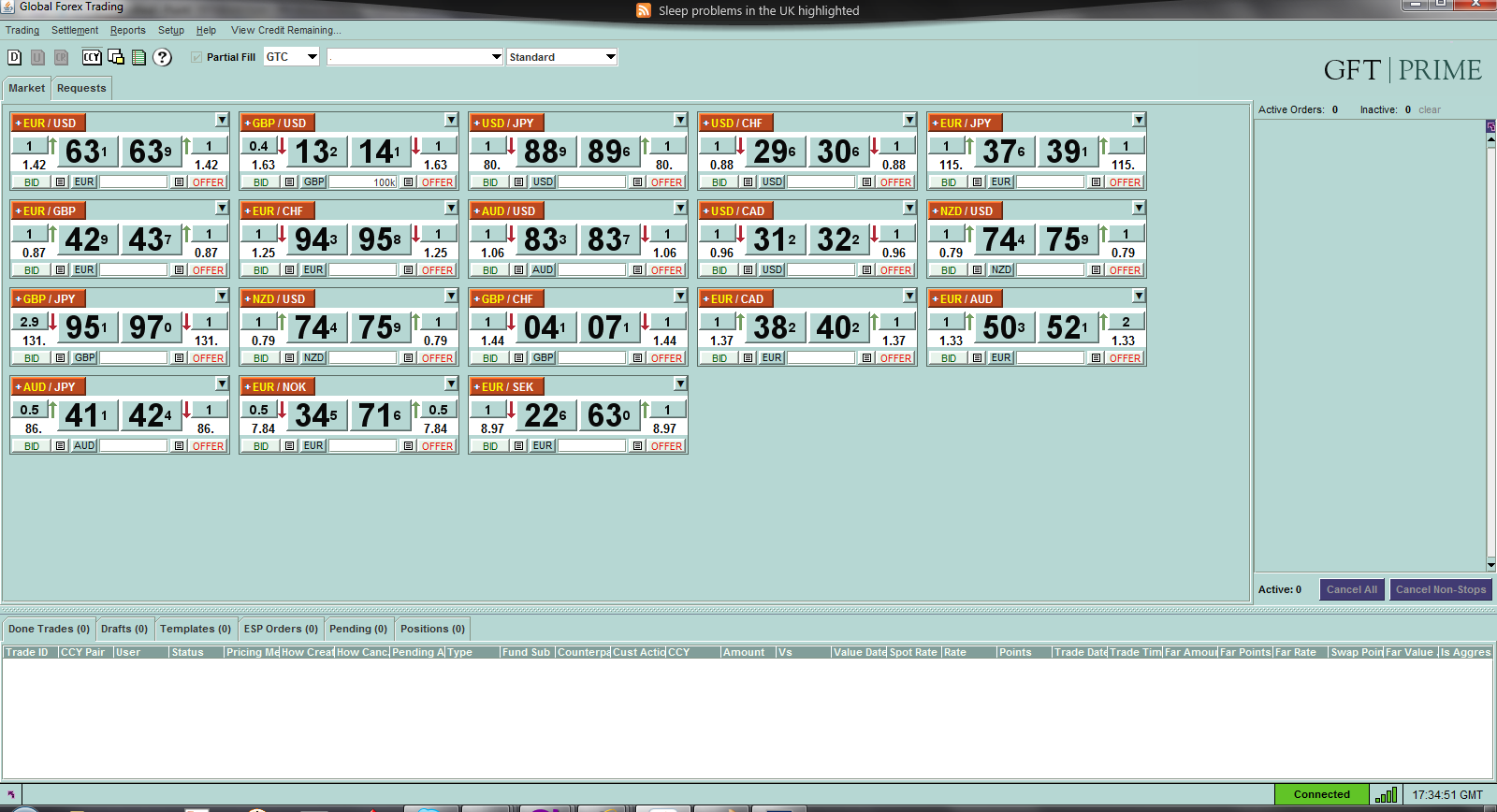Switch to the Positions (0) tab
The image size is (1497, 812).
[x=432, y=629]
